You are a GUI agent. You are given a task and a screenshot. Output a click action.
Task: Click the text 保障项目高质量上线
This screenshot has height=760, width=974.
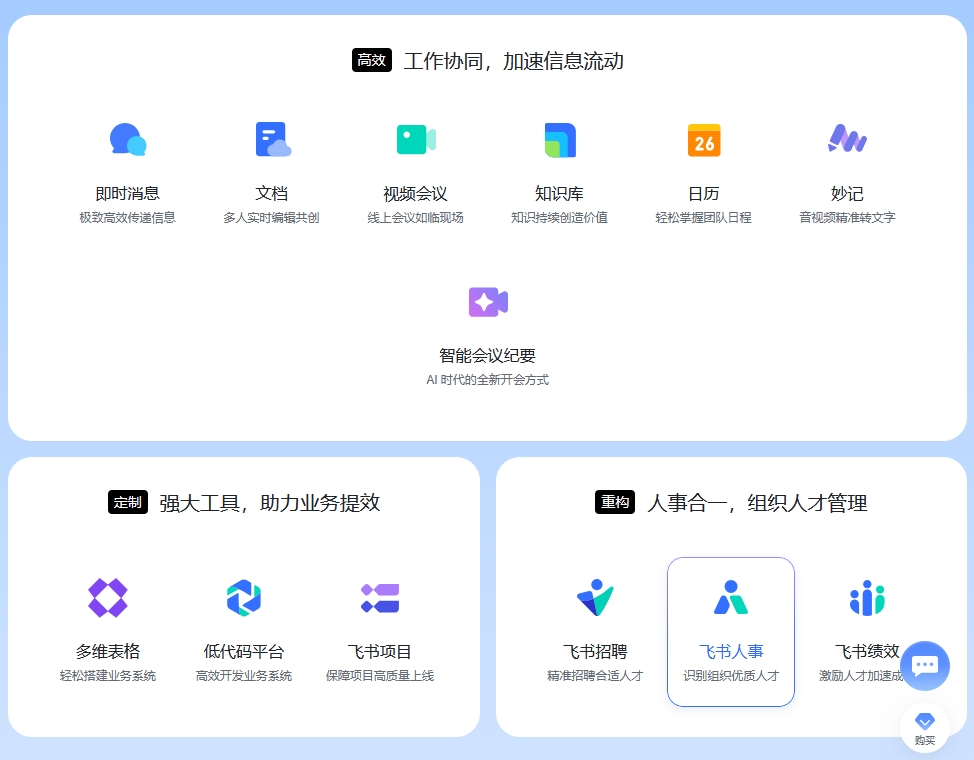pos(380,675)
